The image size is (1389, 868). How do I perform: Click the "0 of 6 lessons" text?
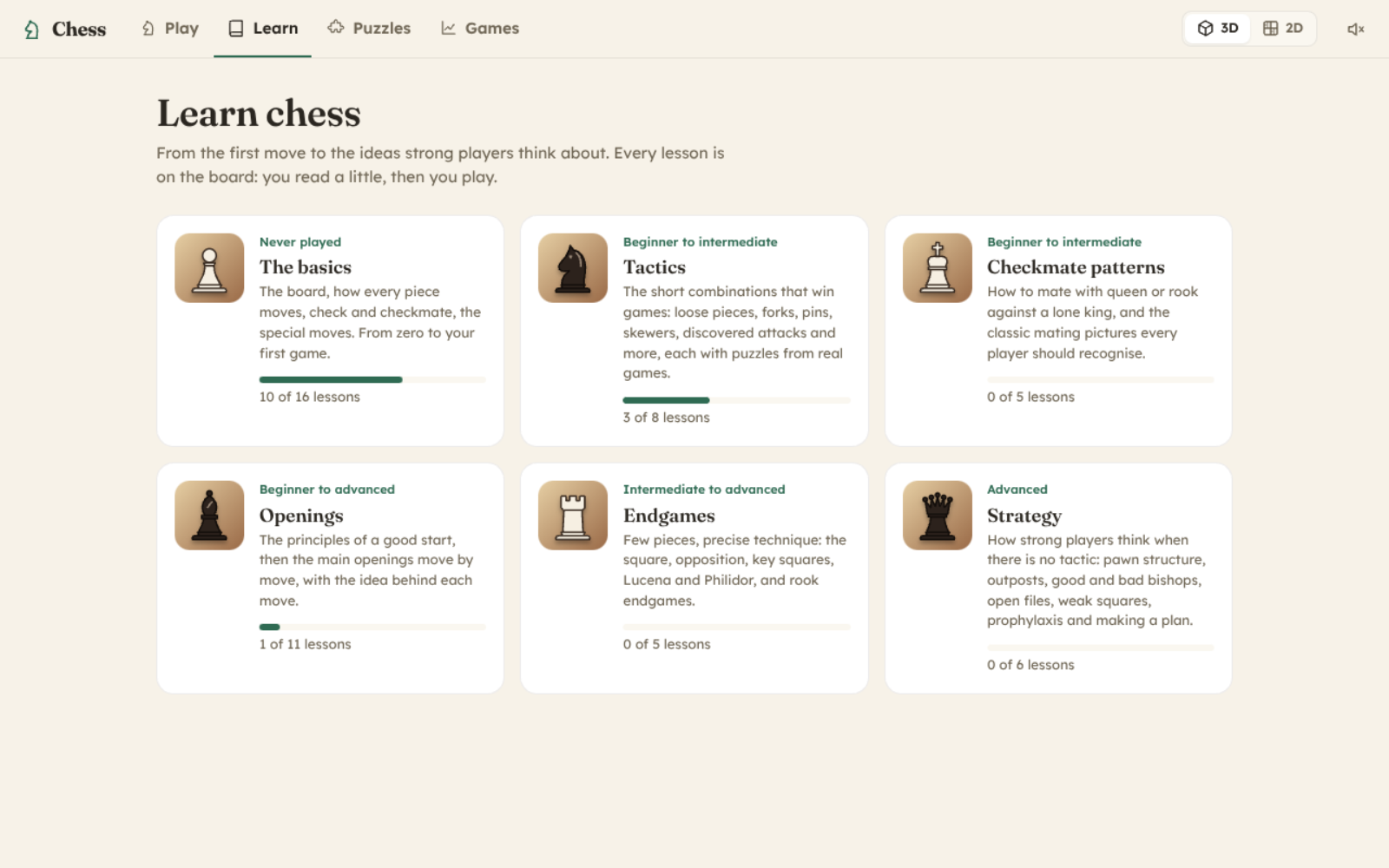[x=1030, y=665]
